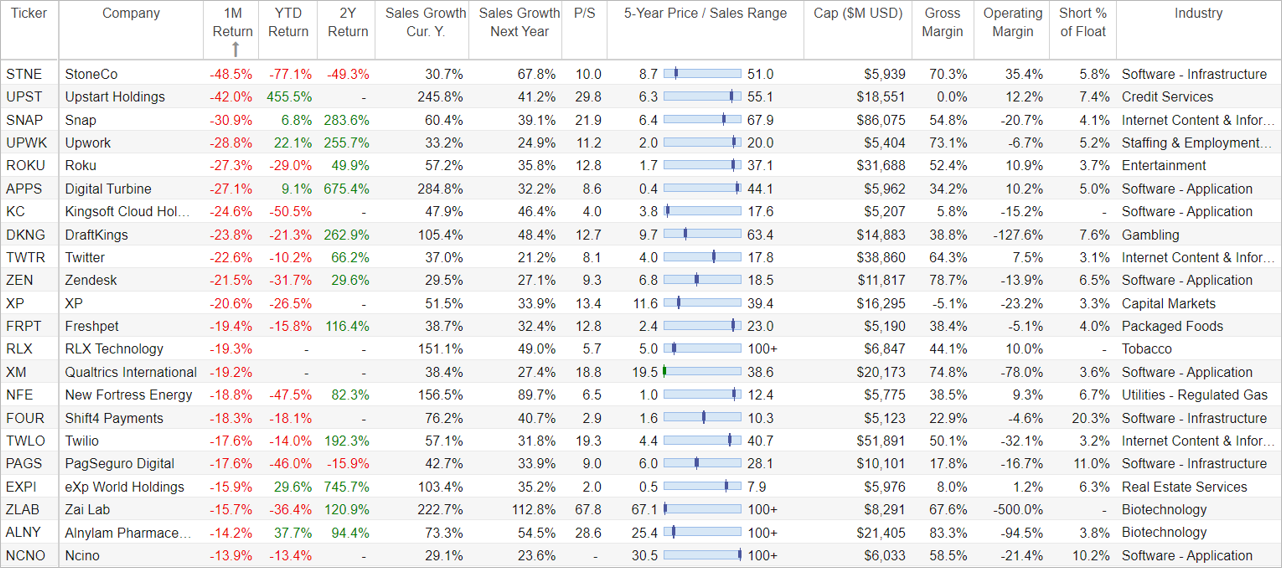The height and width of the screenshot is (568, 1282).
Task: Sort by Sales Growth Next Year header
Action: pyautogui.click(x=519, y=22)
